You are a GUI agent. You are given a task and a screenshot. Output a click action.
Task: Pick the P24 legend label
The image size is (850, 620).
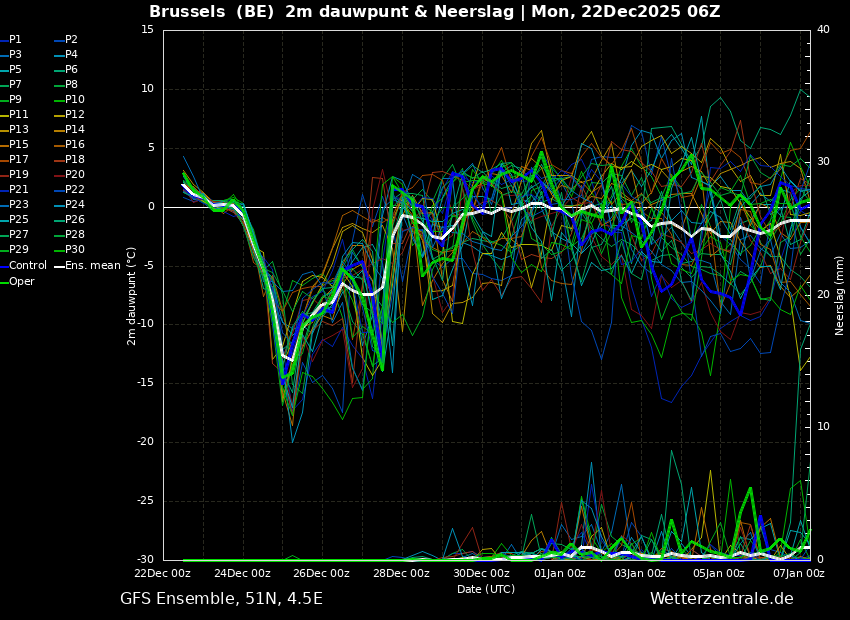coord(70,204)
